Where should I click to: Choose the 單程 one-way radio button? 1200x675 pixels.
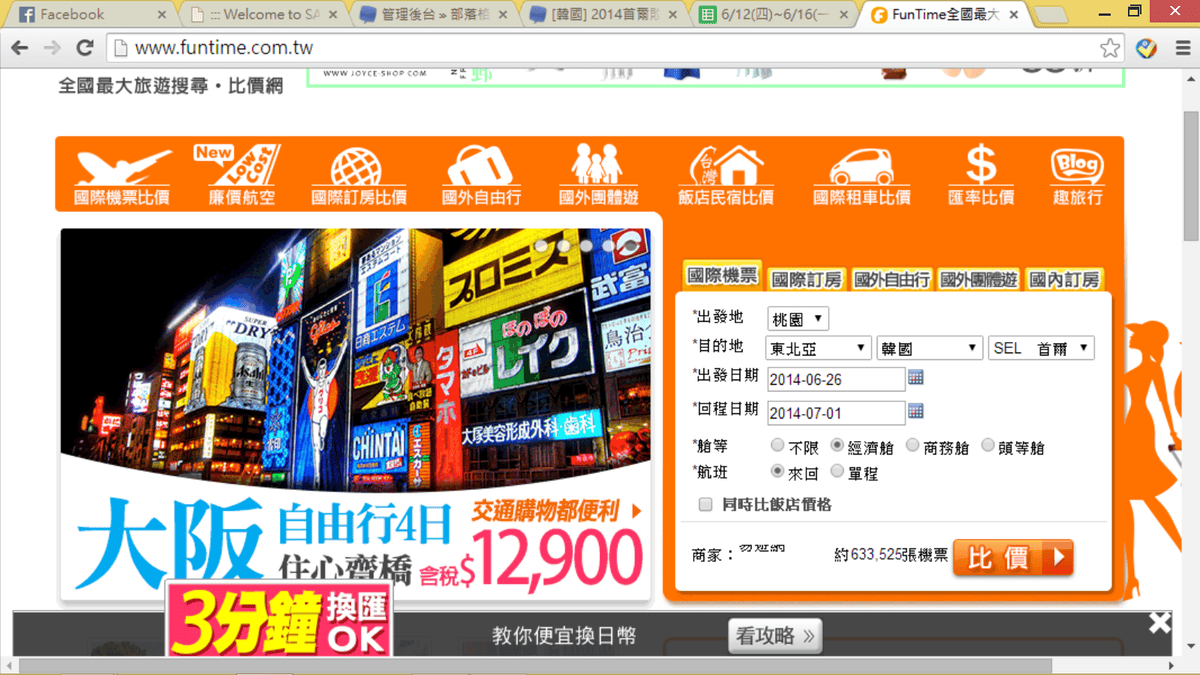click(838, 472)
